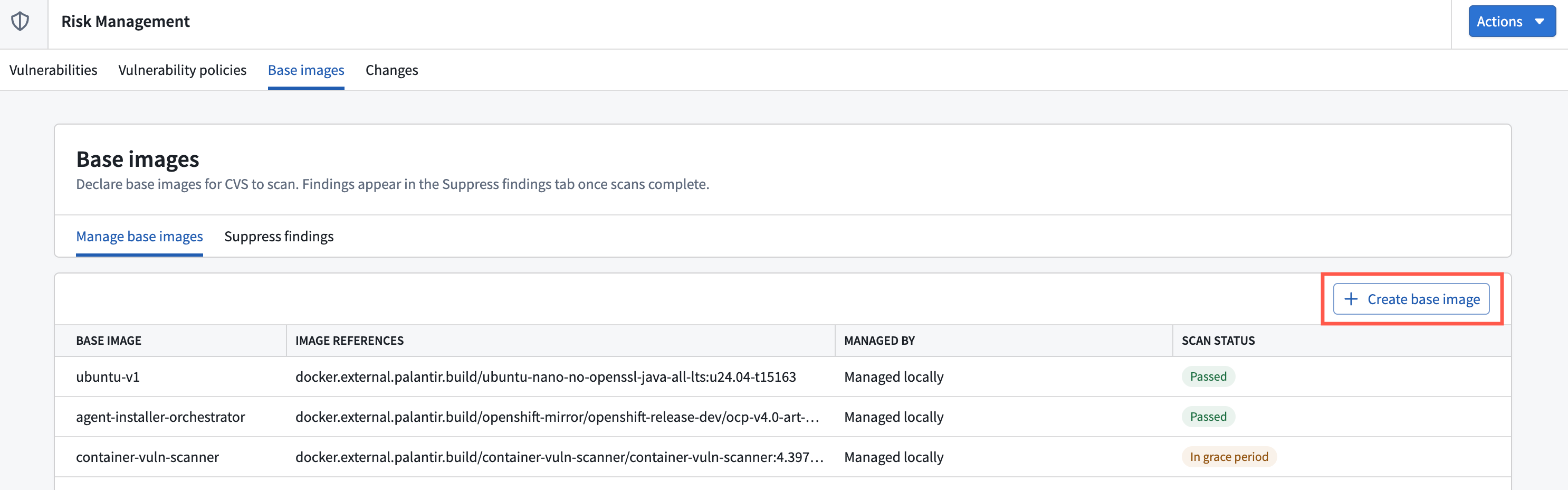Select the agent-installer-orchestrator base image
Screen dimensions: 1568x490
pyautogui.click(x=160, y=417)
